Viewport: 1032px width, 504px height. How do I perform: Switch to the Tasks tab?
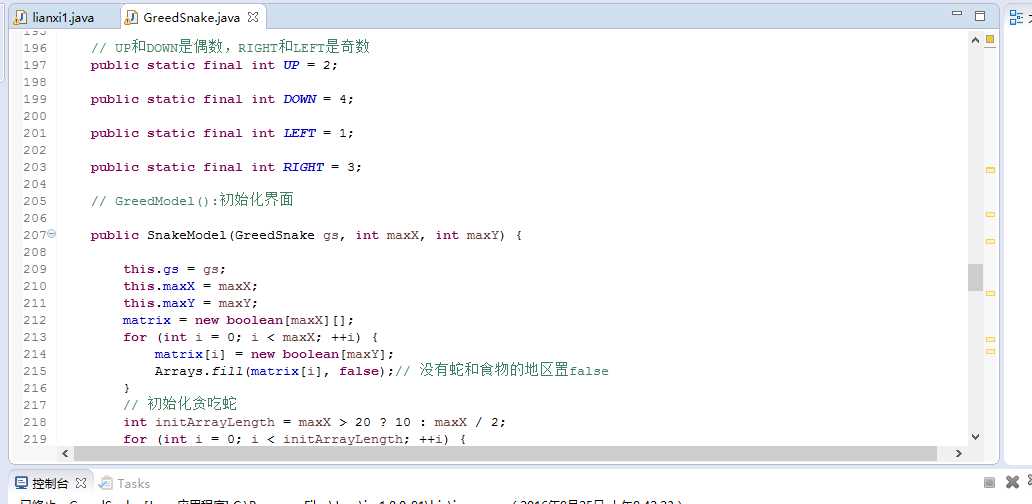coord(125,484)
